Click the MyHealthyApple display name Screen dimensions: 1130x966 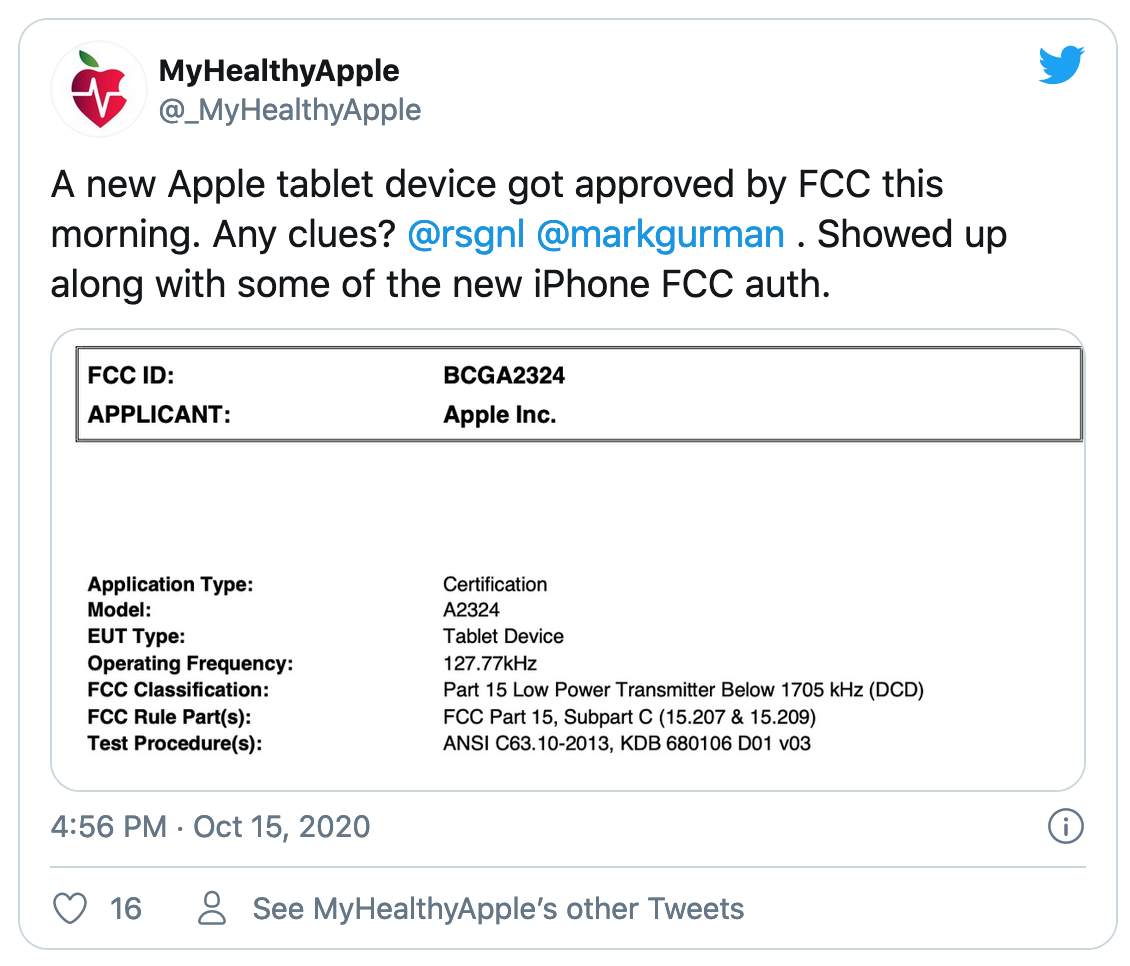[x=279, y=71]
